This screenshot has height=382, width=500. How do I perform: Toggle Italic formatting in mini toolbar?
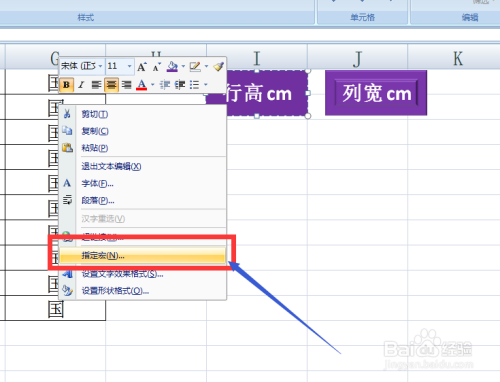pos(81,85)
